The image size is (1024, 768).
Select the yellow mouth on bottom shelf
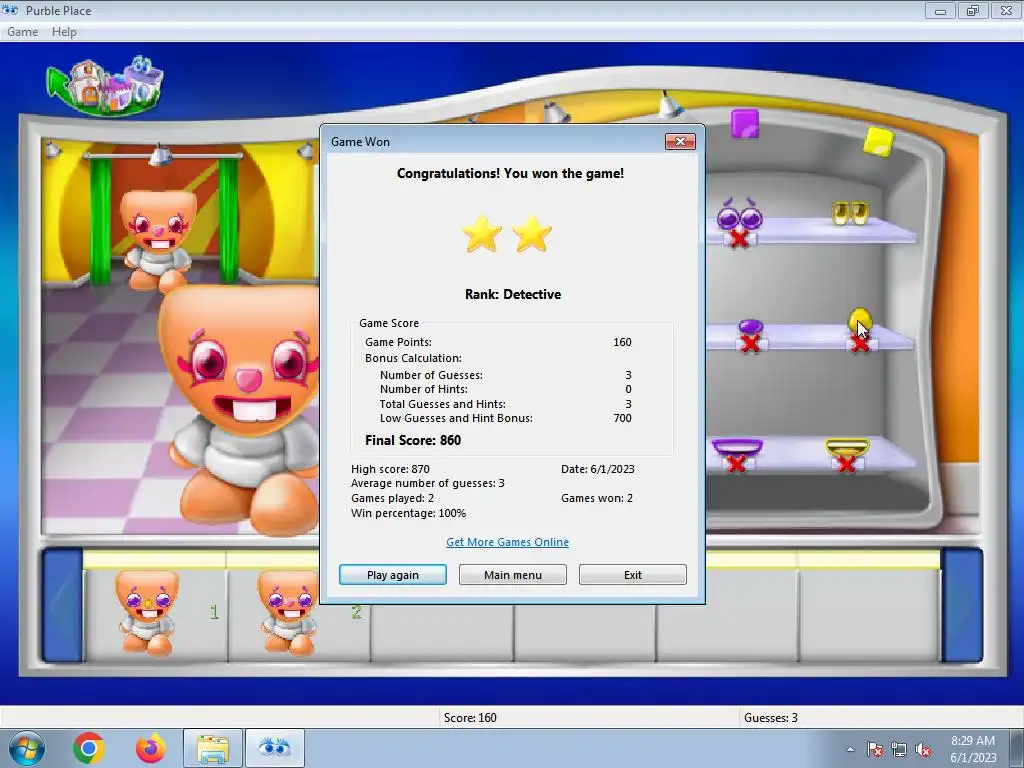pos(847,447)
